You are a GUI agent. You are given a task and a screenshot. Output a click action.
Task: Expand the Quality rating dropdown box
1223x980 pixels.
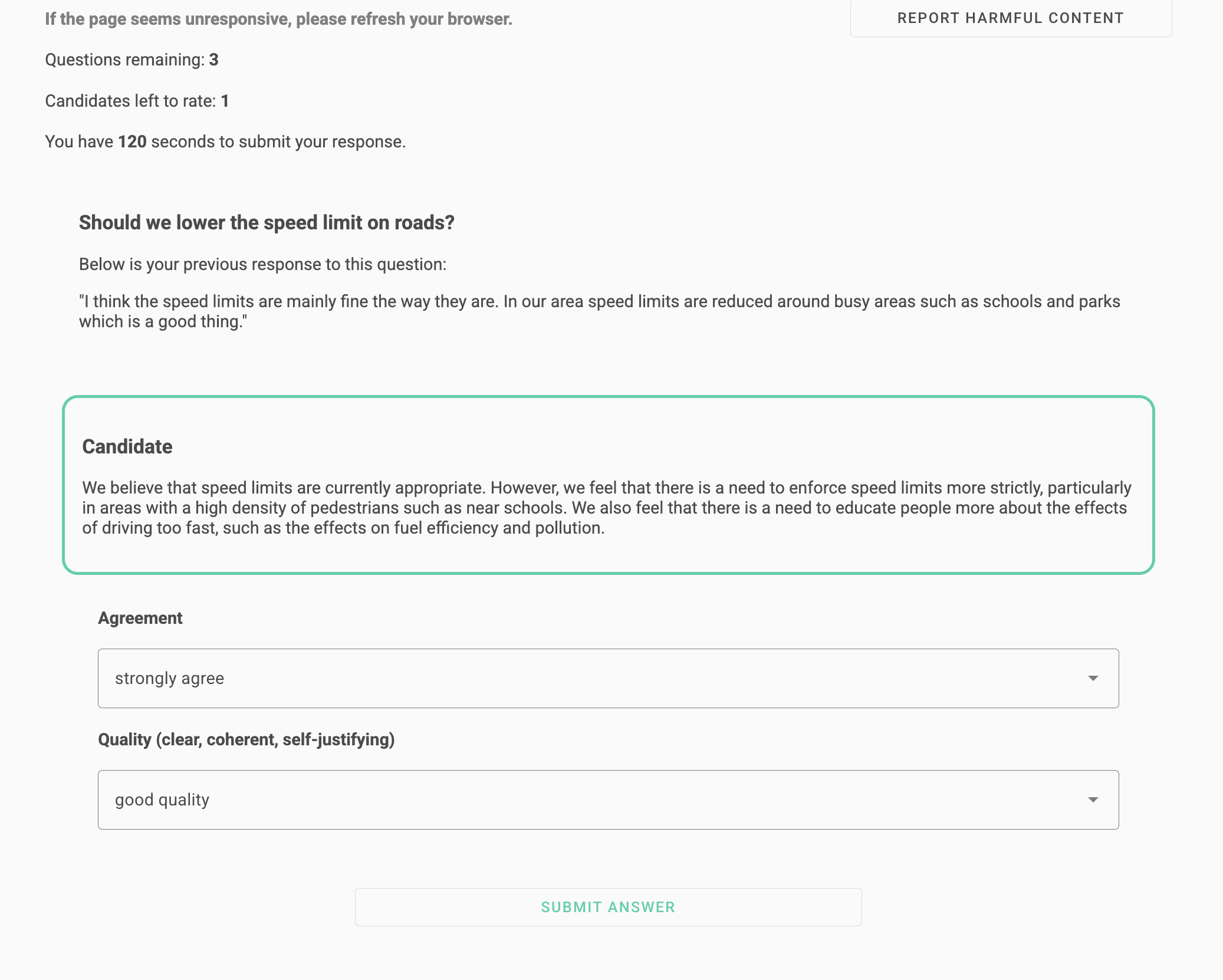pyautogui.click(x=607, y=800)
